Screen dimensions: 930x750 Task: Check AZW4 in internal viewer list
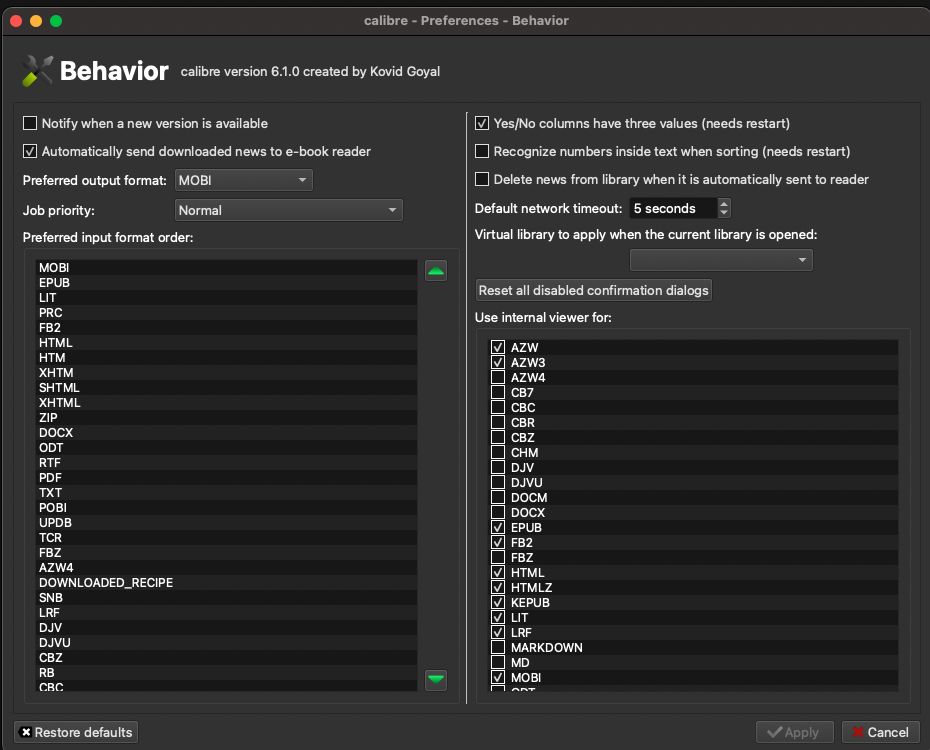coord(498,378)
